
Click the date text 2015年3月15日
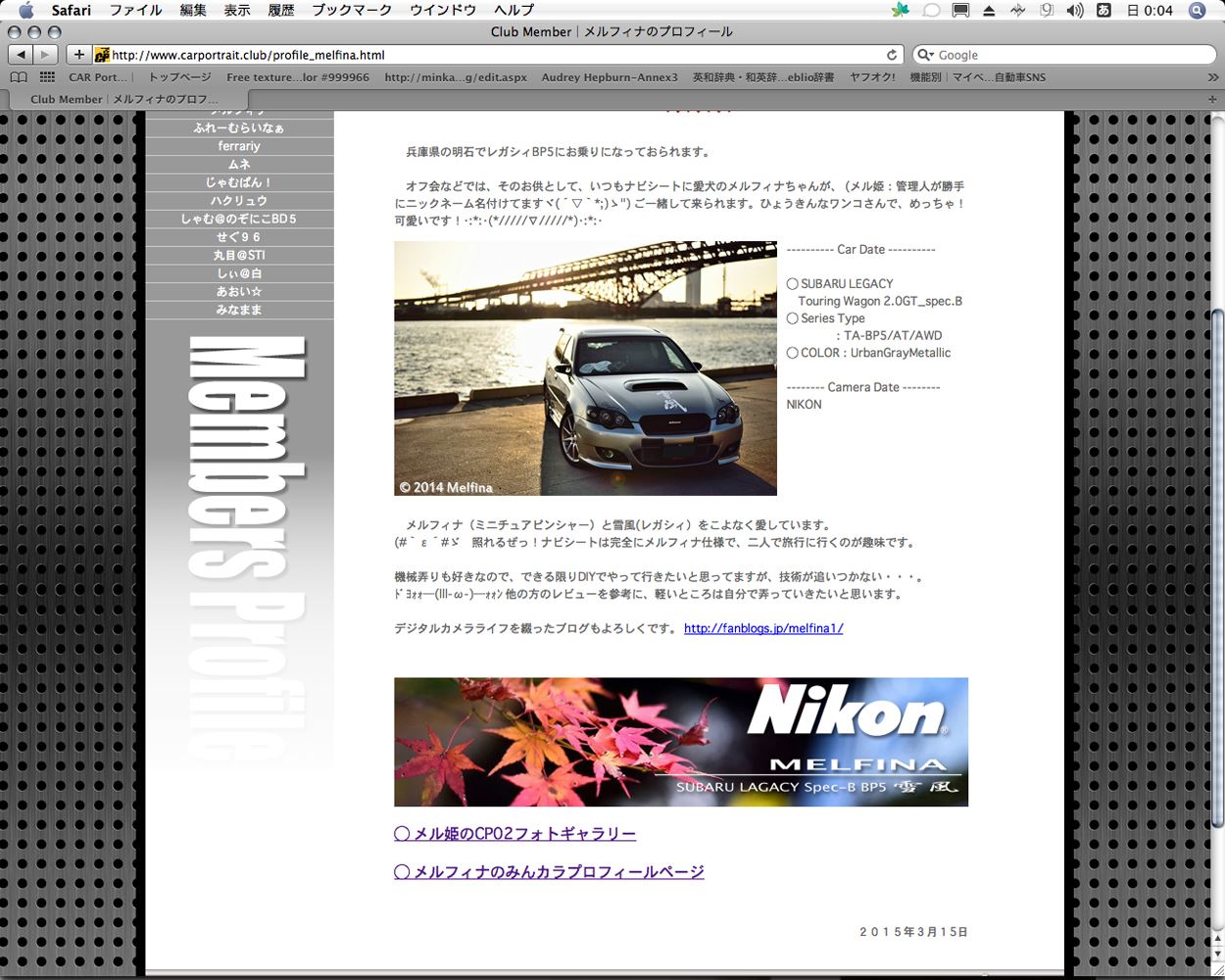(x=913, y=932)
